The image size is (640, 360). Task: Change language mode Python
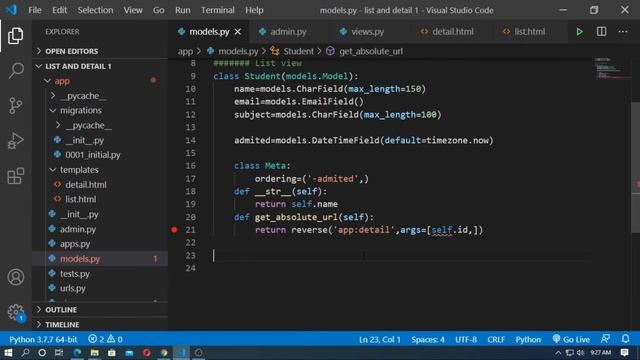click(528, 339)
